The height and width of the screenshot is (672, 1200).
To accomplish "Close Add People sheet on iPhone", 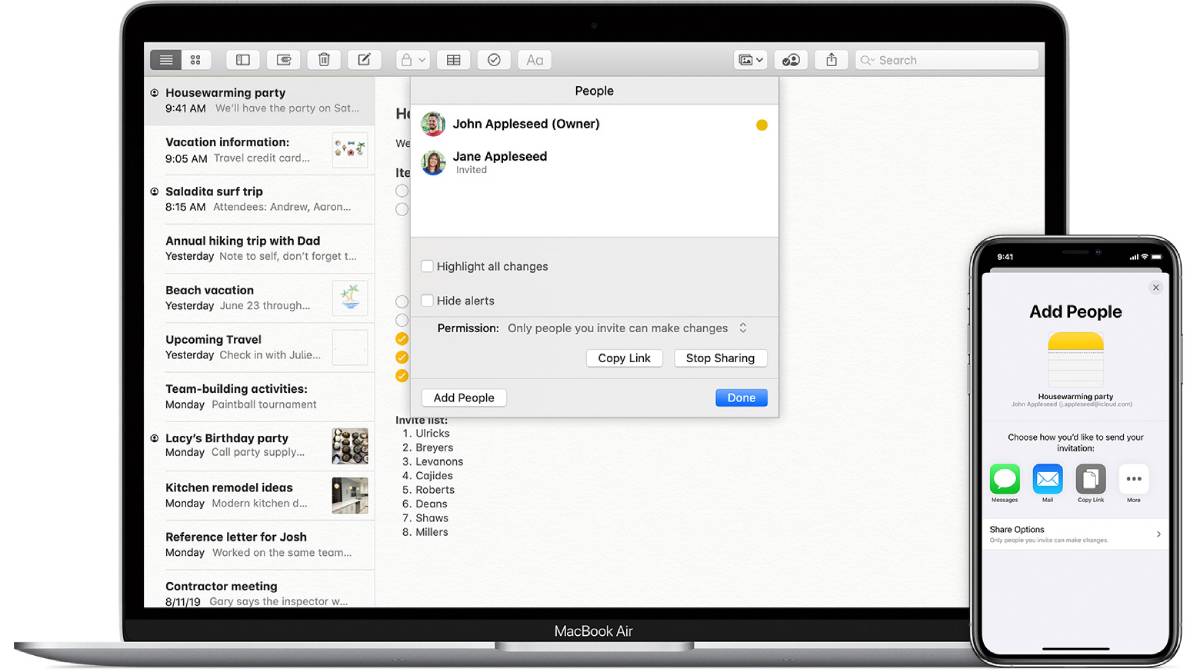I will coord(1156,287).
